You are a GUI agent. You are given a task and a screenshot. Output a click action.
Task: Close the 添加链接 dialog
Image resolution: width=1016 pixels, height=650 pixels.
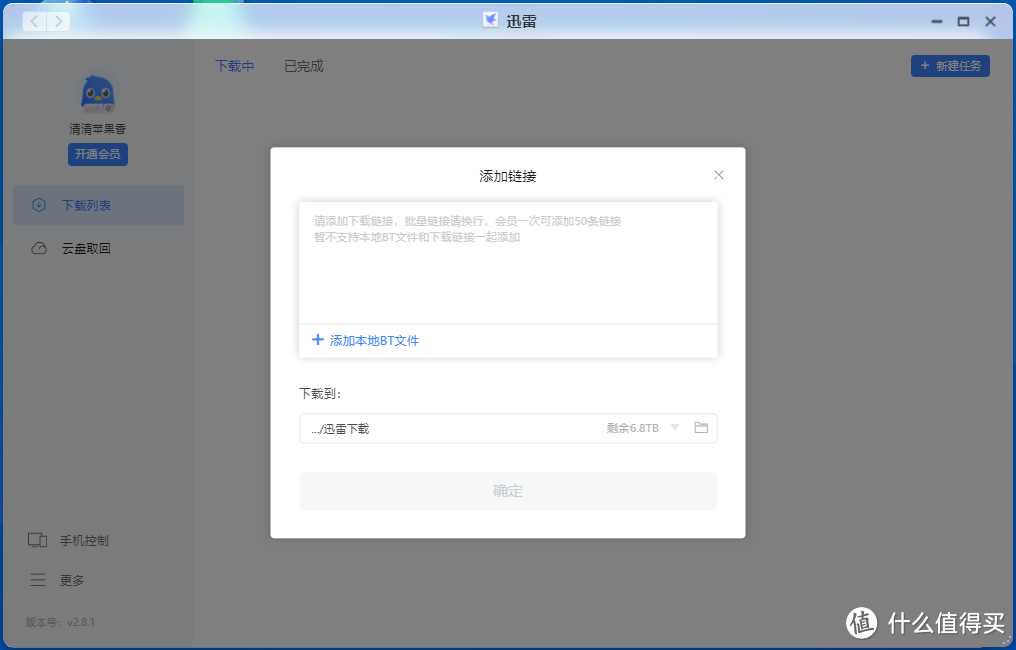coord(718,175)
